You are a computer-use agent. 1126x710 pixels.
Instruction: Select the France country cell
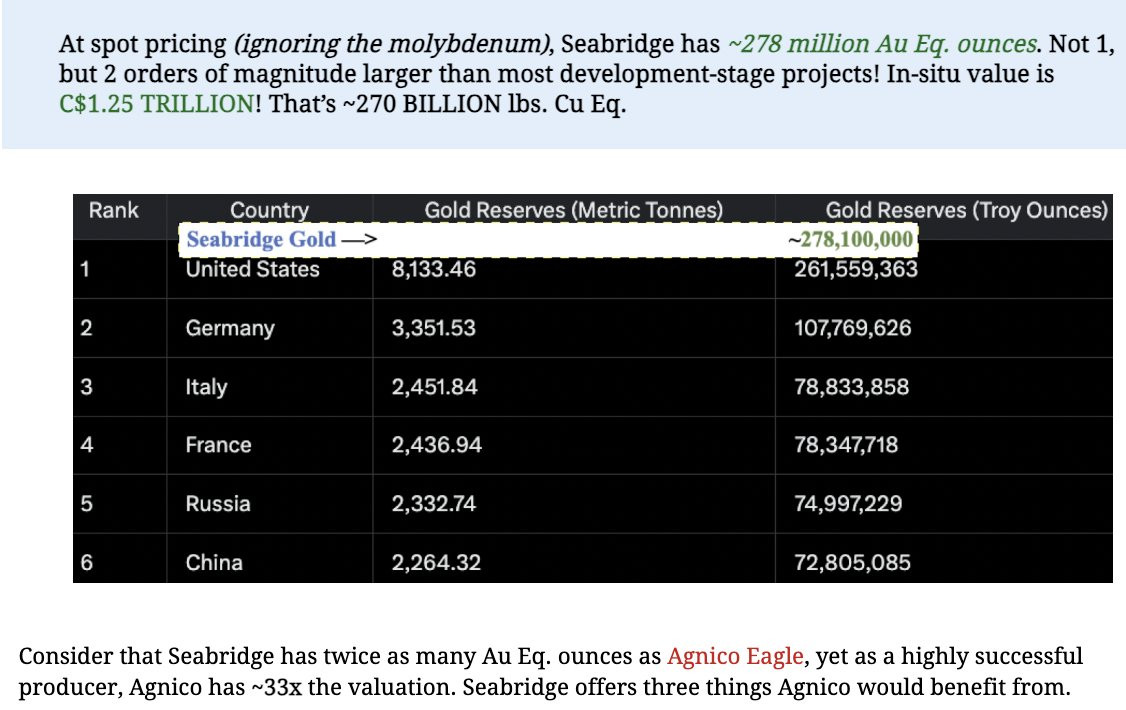tap(218, 445)
